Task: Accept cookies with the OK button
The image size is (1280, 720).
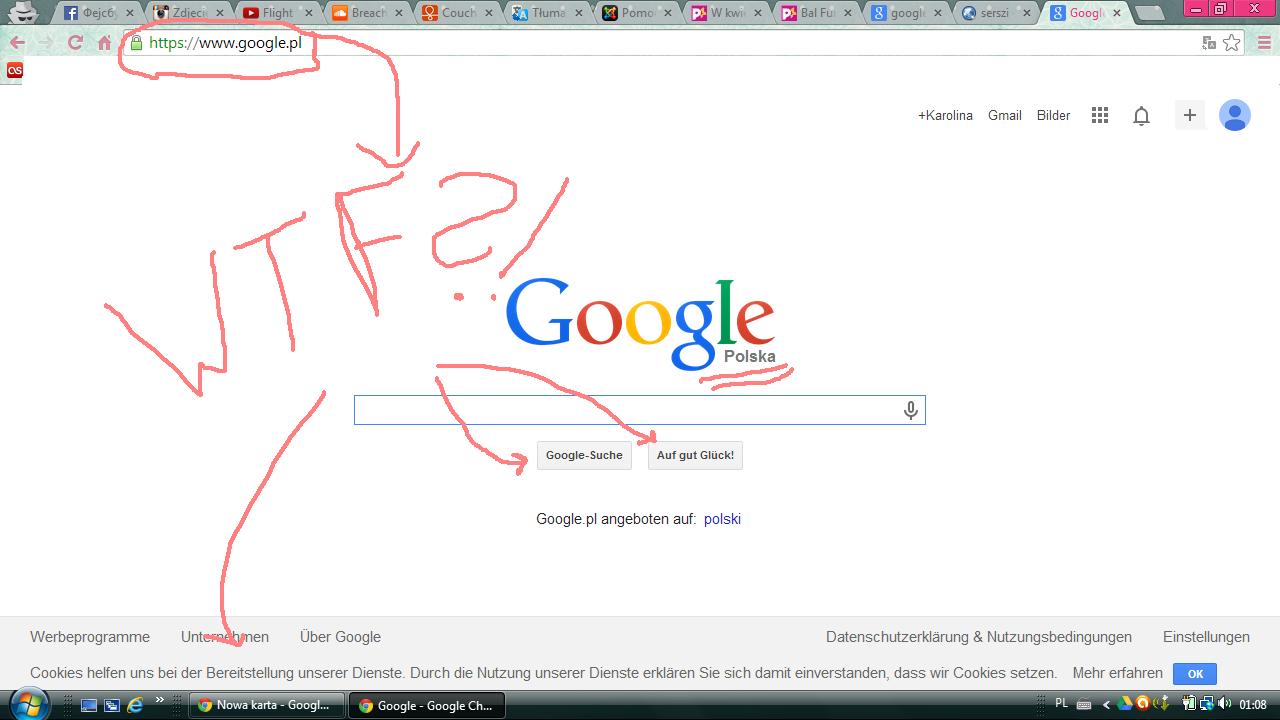Action: pos(1195,674)
